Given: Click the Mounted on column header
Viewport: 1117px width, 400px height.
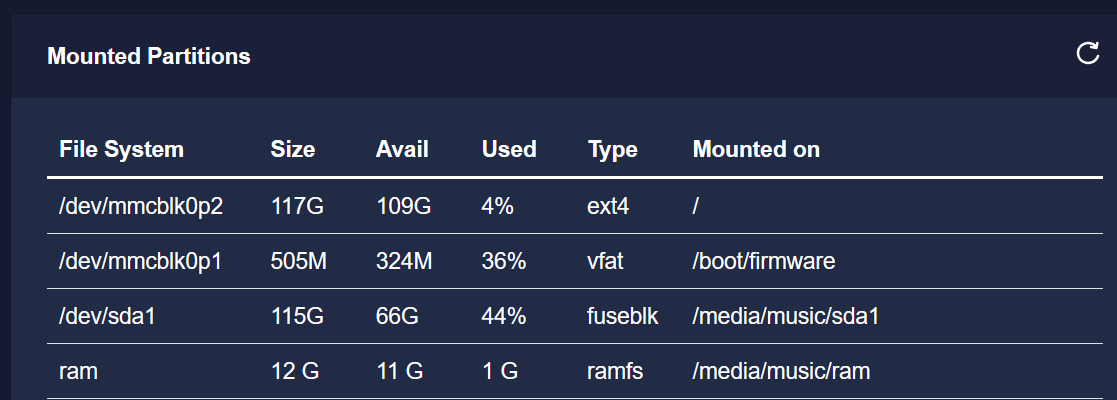Looking at the screenshot, I should click(756, 149).
